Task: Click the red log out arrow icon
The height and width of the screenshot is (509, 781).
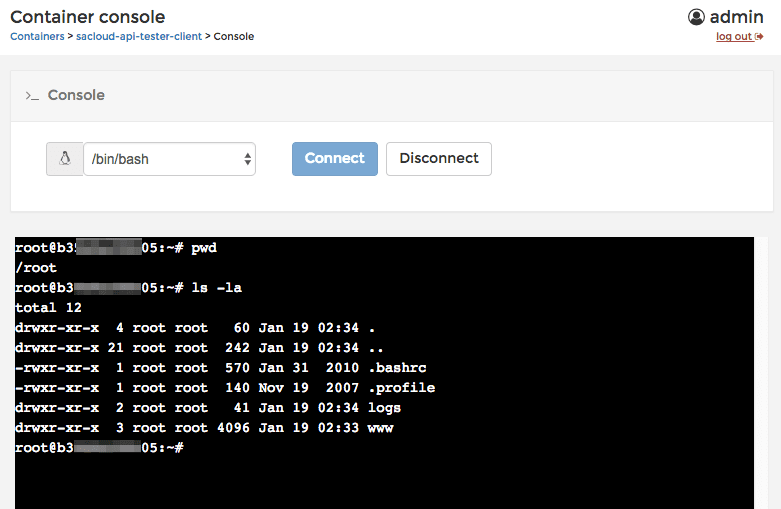Action: 760,37
